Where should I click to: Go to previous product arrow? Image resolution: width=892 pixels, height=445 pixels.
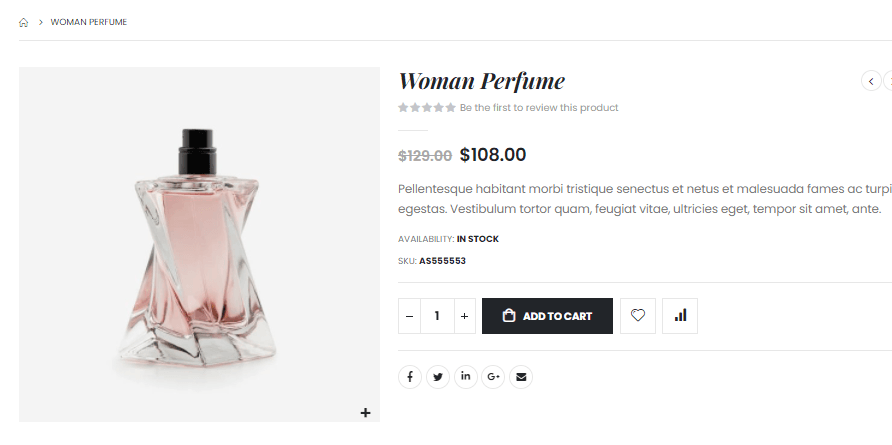pyautogui.click(x=871, y=81)
